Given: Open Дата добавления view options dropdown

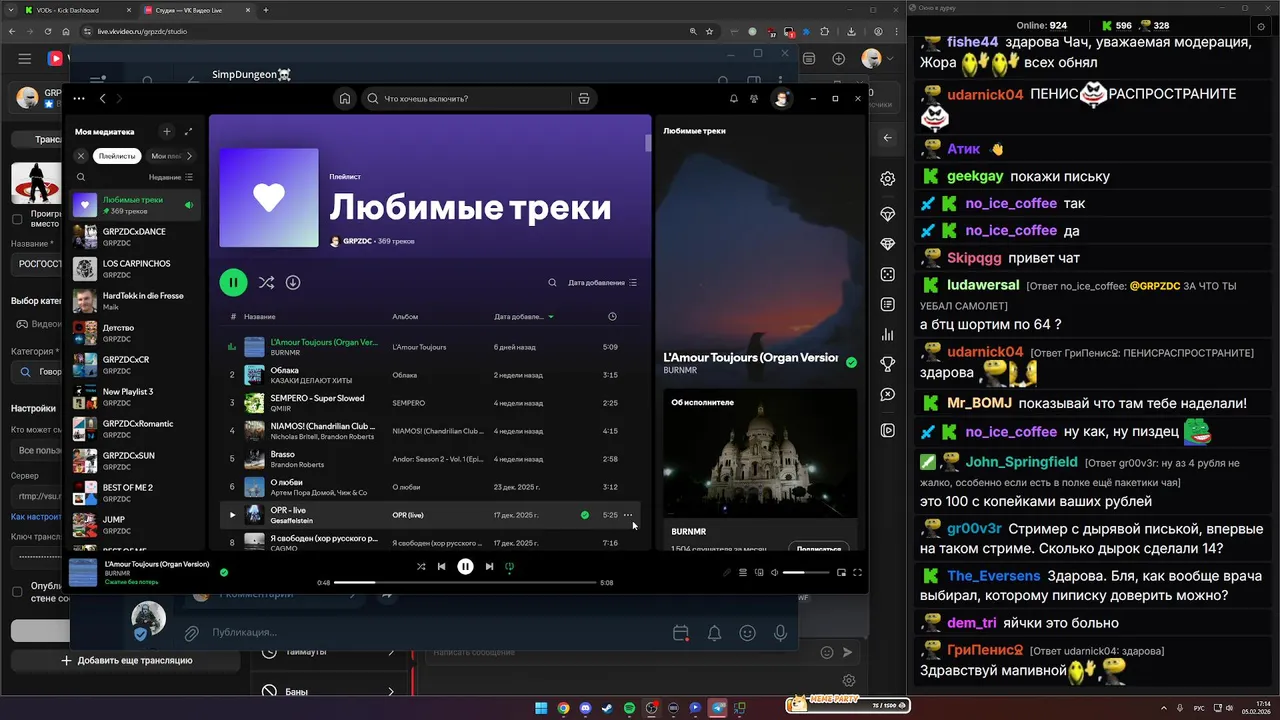Looking at the screenshot, I should (603, 283).
